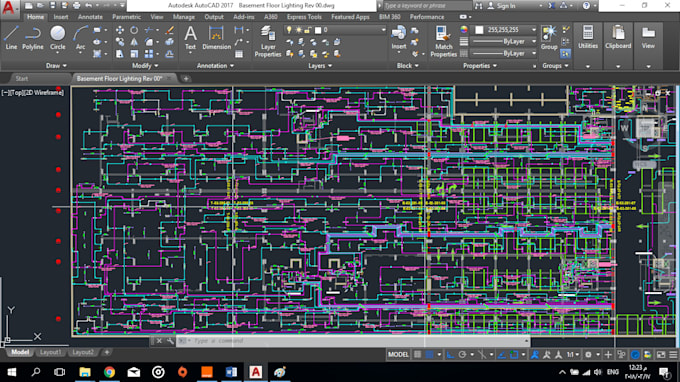Click the Copy tool in Modify panel
Viewport: 680px width, 382px height.
pos(120,42)
